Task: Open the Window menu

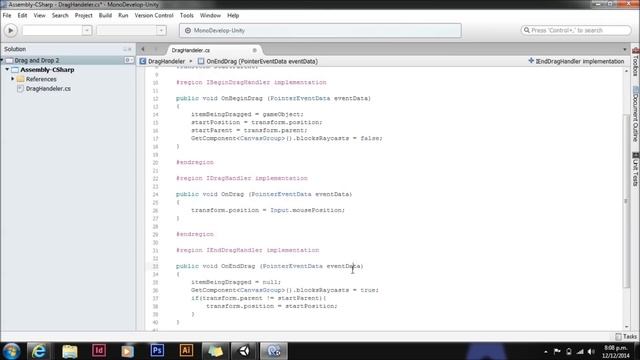Action: 210,16
